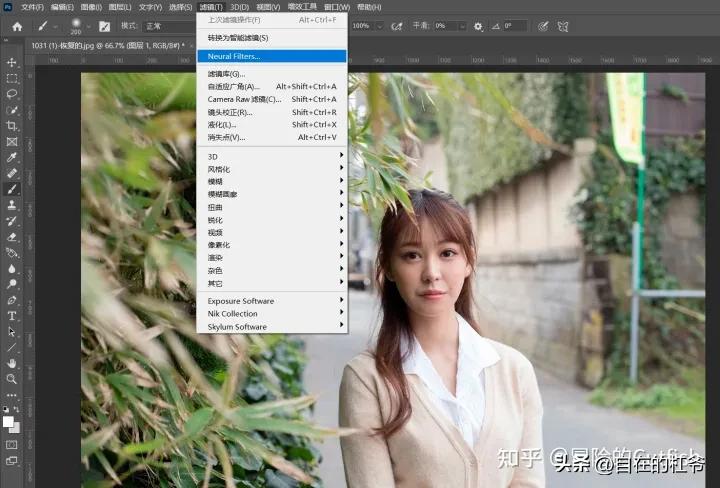Viewport: 720px width, 488px height.
Task: Select the History Brush tool
Action: [12, 221]
